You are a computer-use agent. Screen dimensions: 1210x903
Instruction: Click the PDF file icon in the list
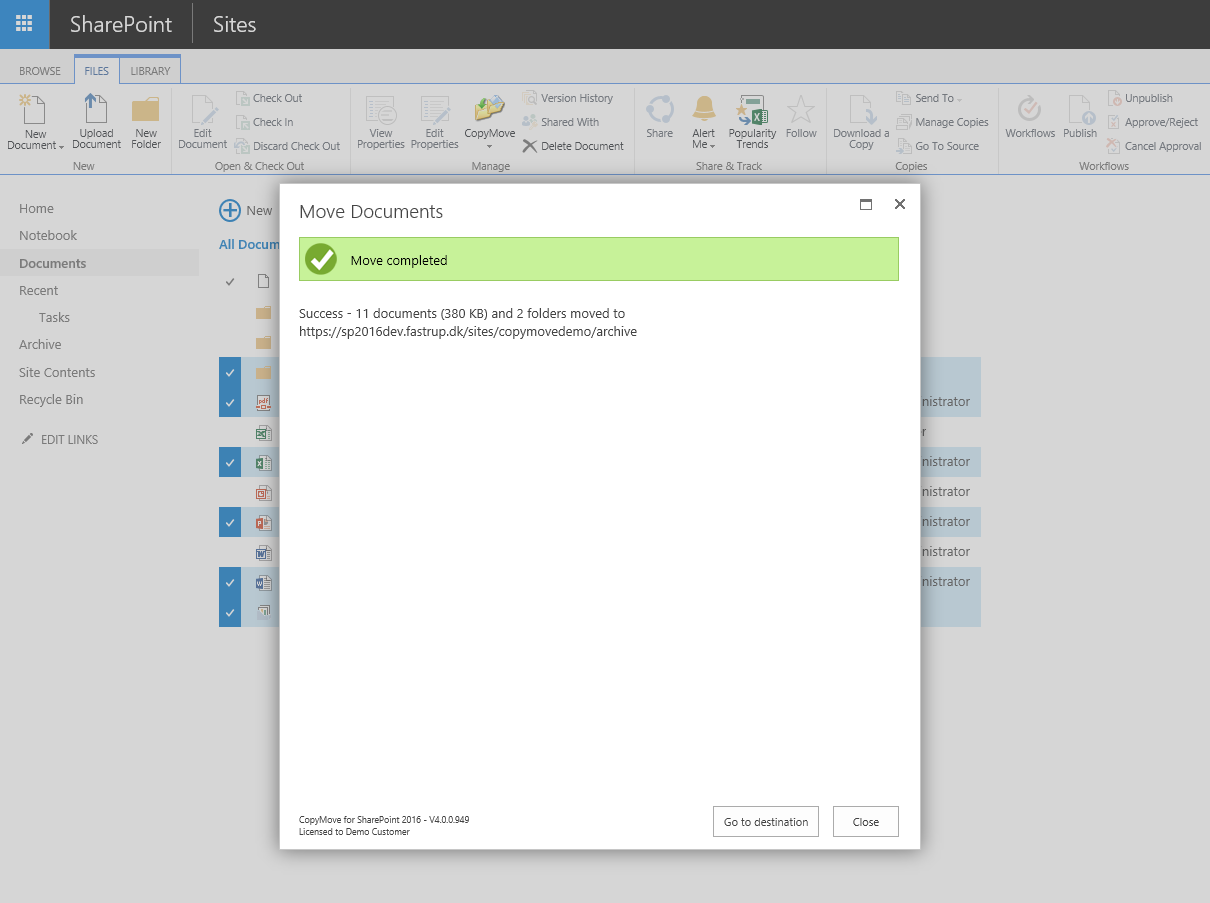(x=263, y=402)
